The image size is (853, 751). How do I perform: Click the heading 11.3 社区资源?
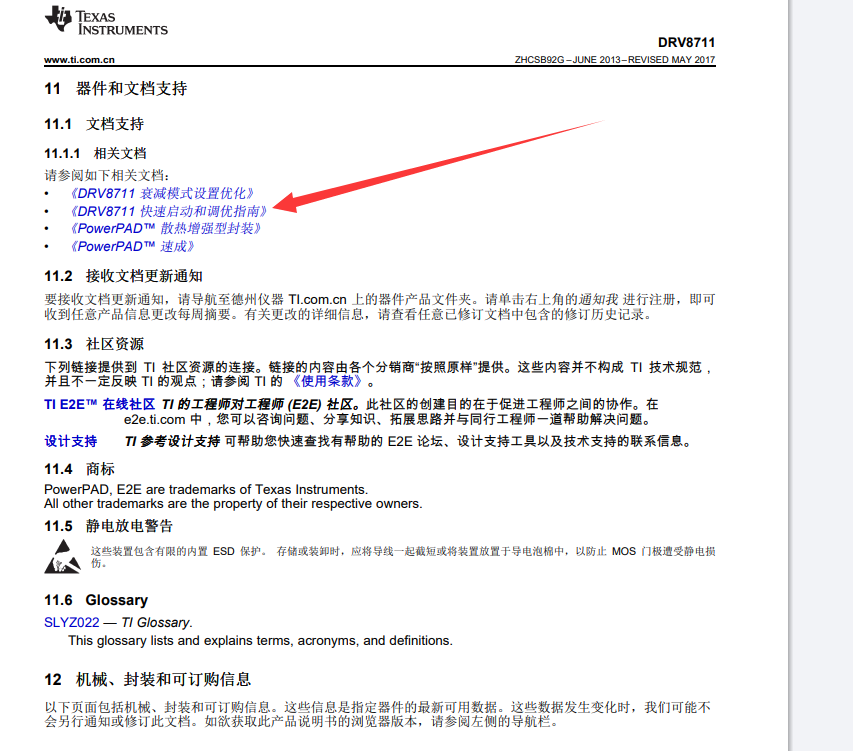point(94,344)
